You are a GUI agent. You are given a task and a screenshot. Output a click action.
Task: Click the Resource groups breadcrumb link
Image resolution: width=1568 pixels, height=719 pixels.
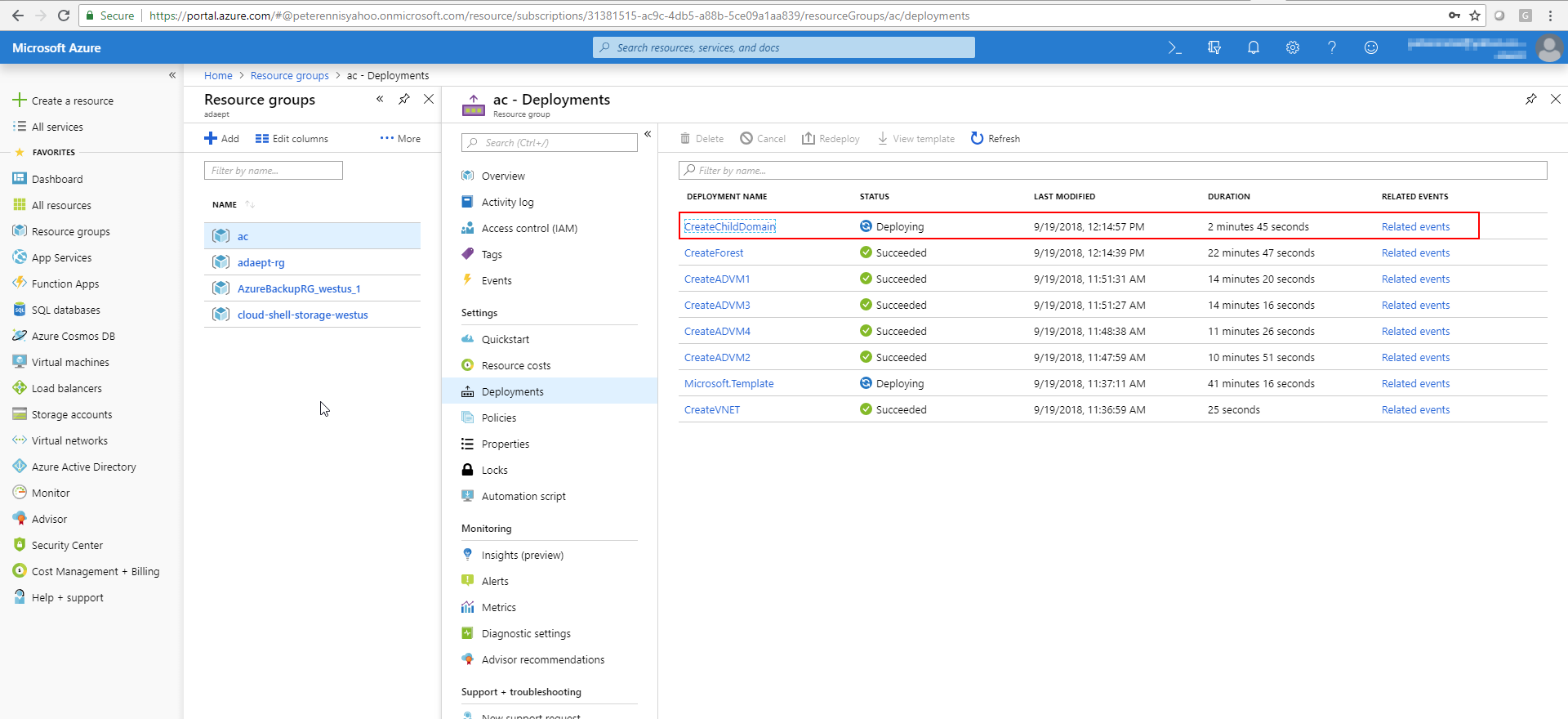pos(290,75)
